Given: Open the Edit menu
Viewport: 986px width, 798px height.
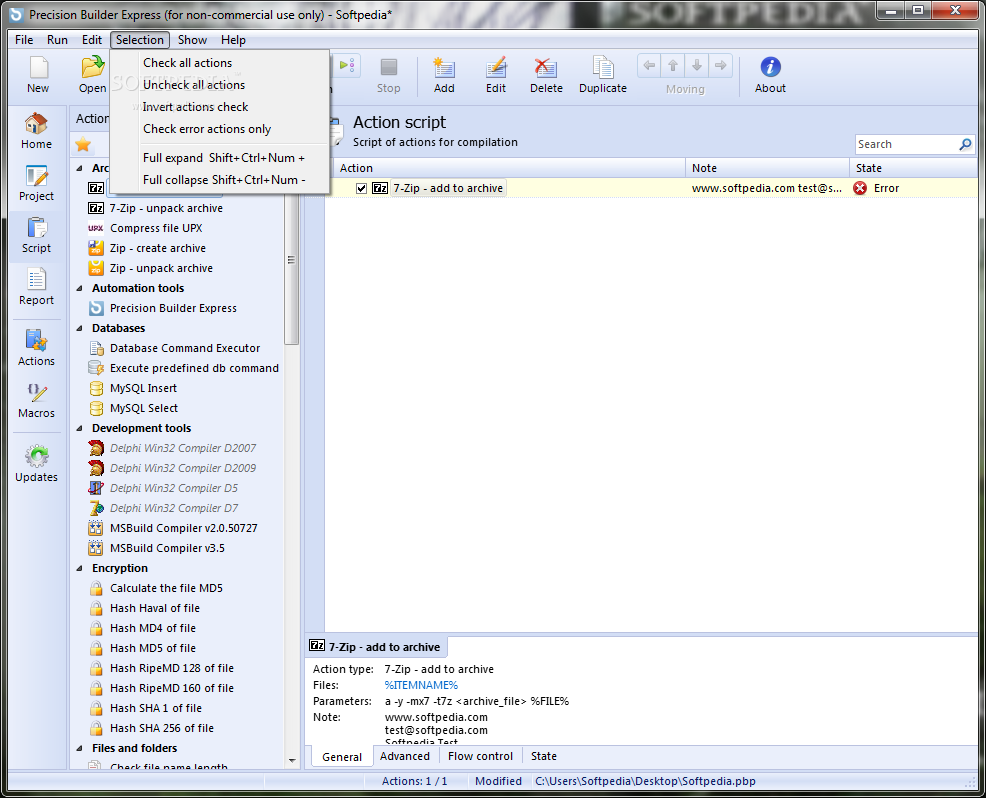Looking at the screenshot, I should [92, 40].
